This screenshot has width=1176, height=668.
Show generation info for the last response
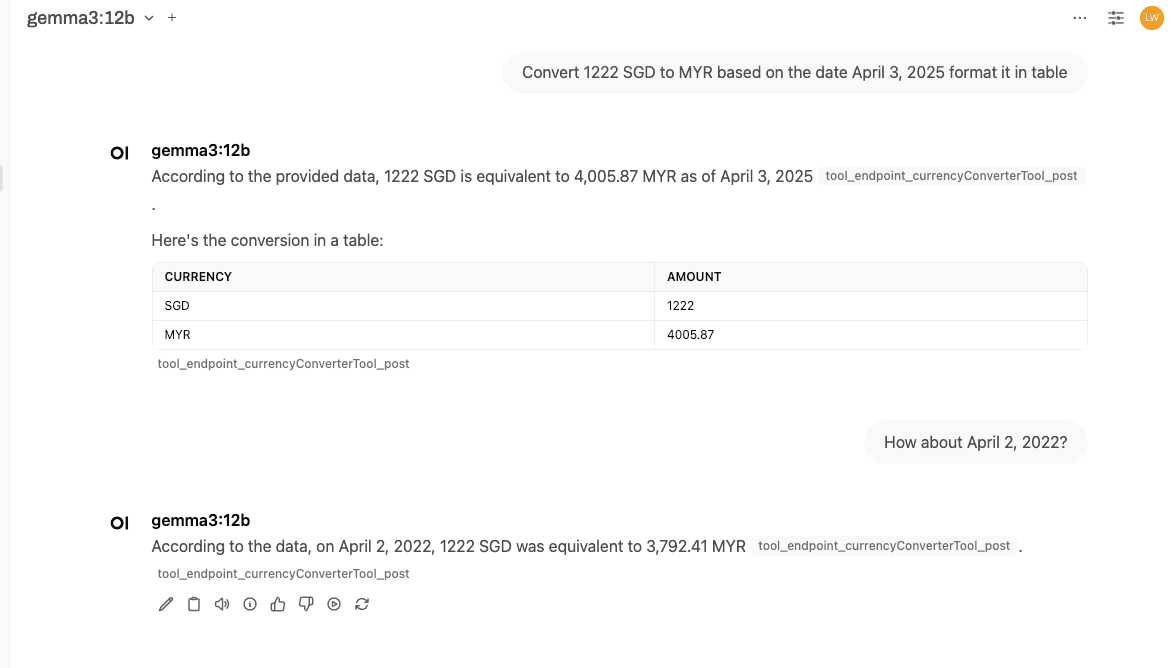pos(250,604)
